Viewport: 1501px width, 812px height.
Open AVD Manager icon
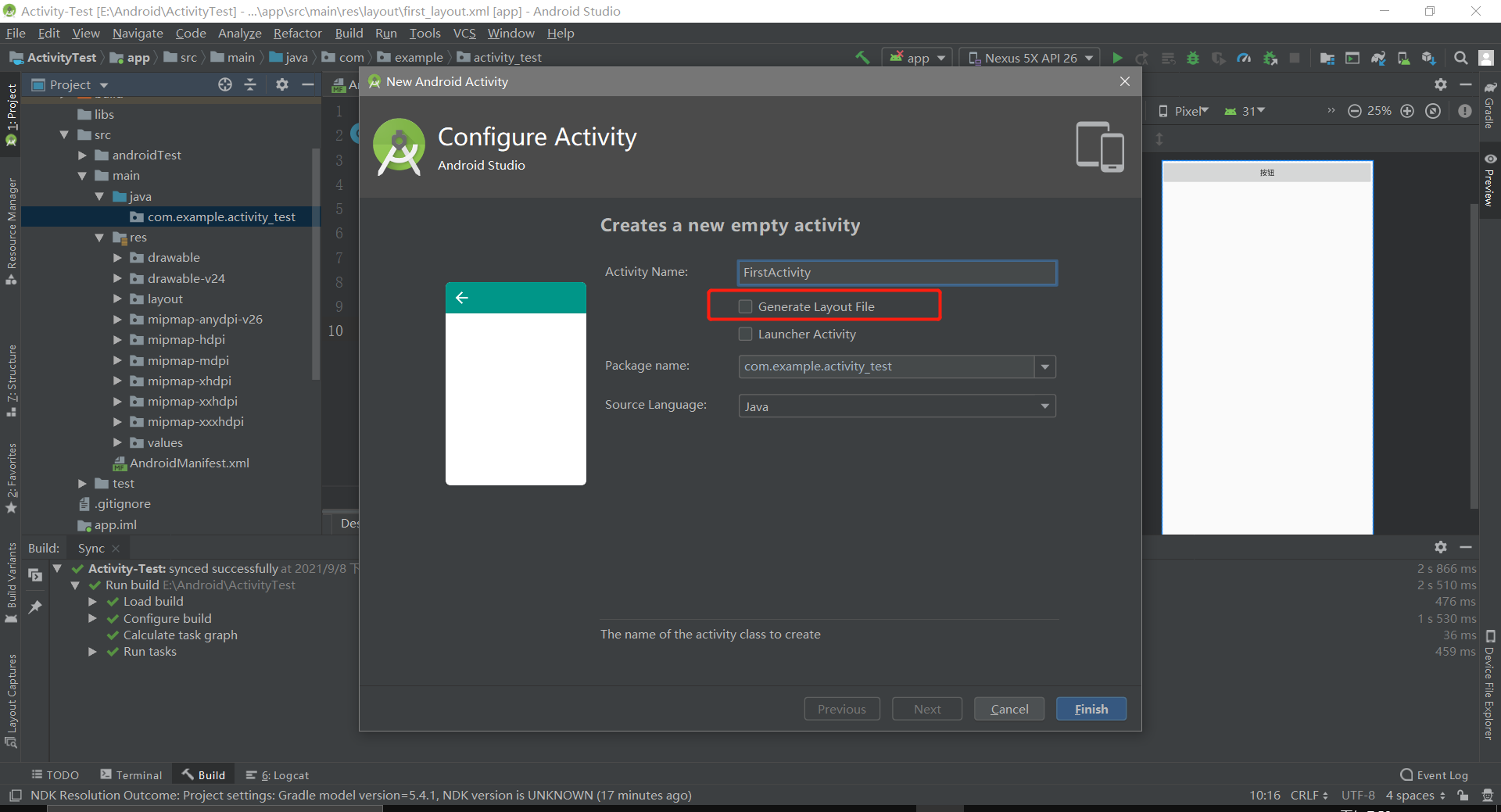(1403, 58)
